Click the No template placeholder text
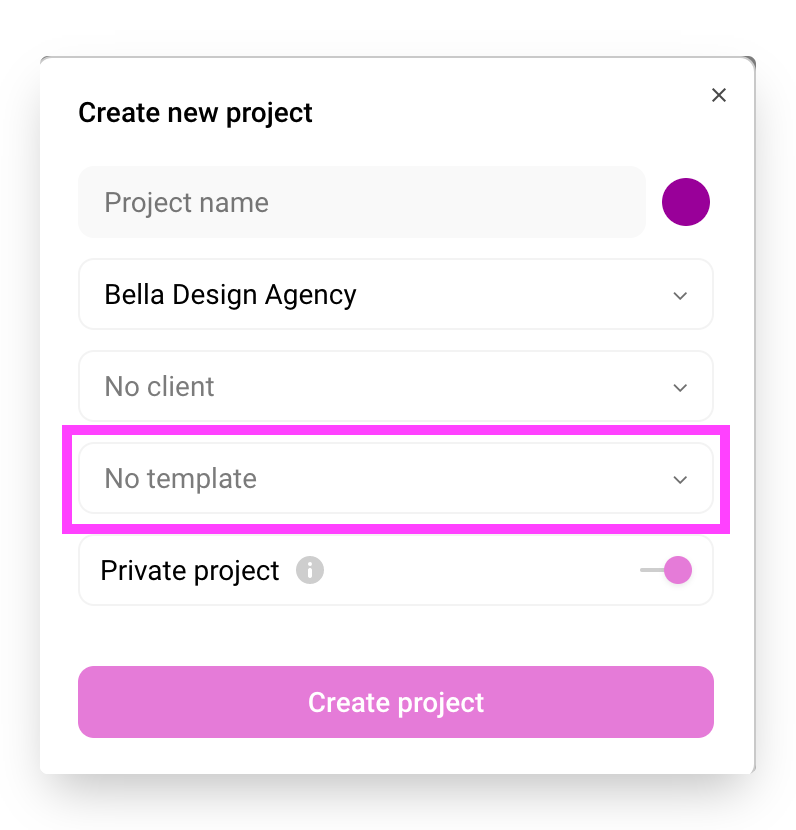Viewport: 796px width, 830px height. (x=181, y=479)
